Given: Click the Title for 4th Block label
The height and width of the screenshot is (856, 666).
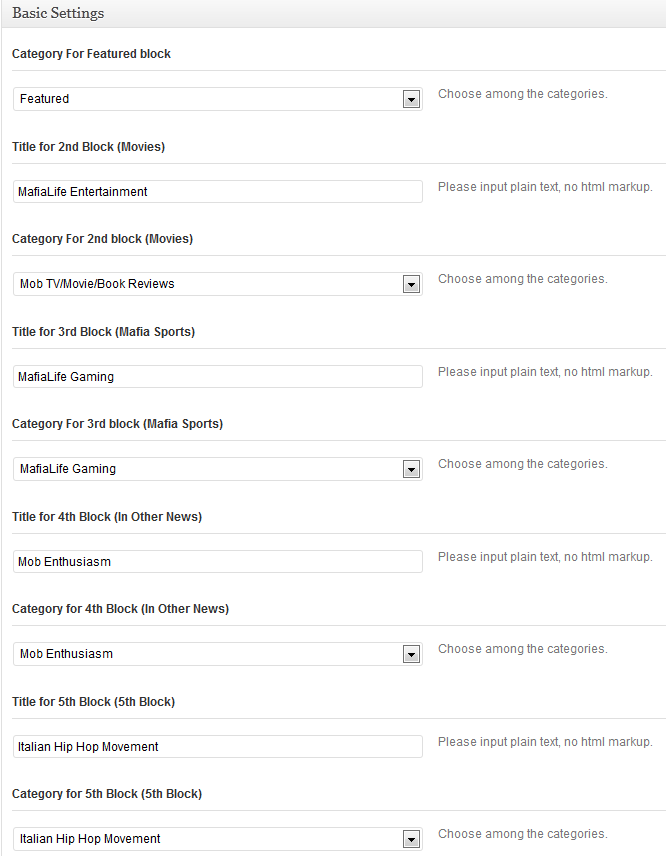Looking at the screenshot, I should [x=107, y=516].
